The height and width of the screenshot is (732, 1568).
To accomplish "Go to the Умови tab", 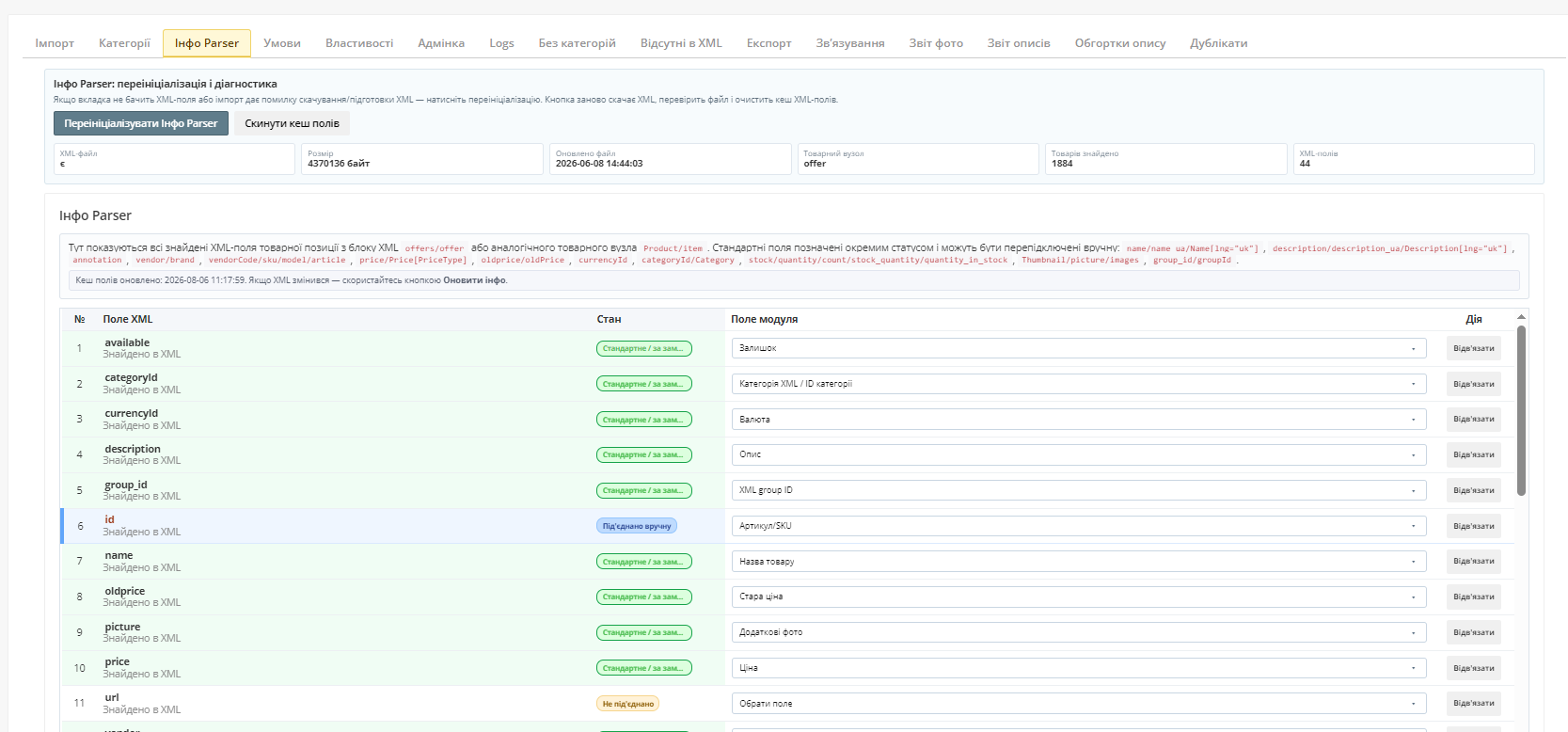I will [282, 43].
